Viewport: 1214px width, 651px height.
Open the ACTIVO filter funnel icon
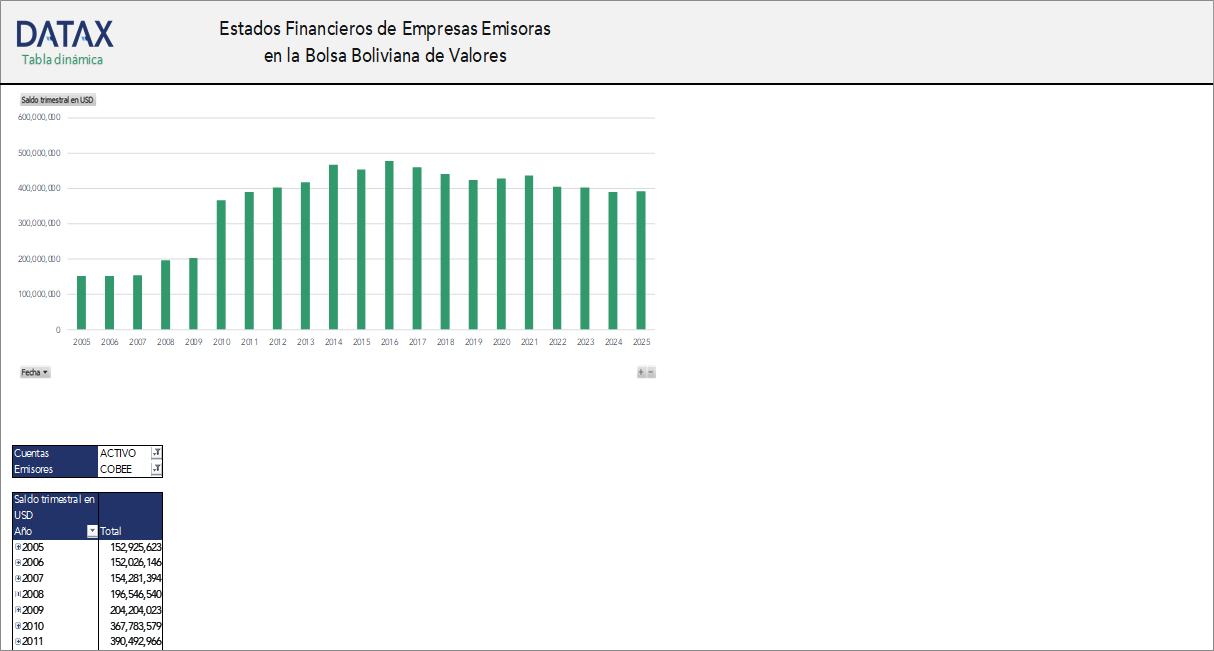point(157,452)
